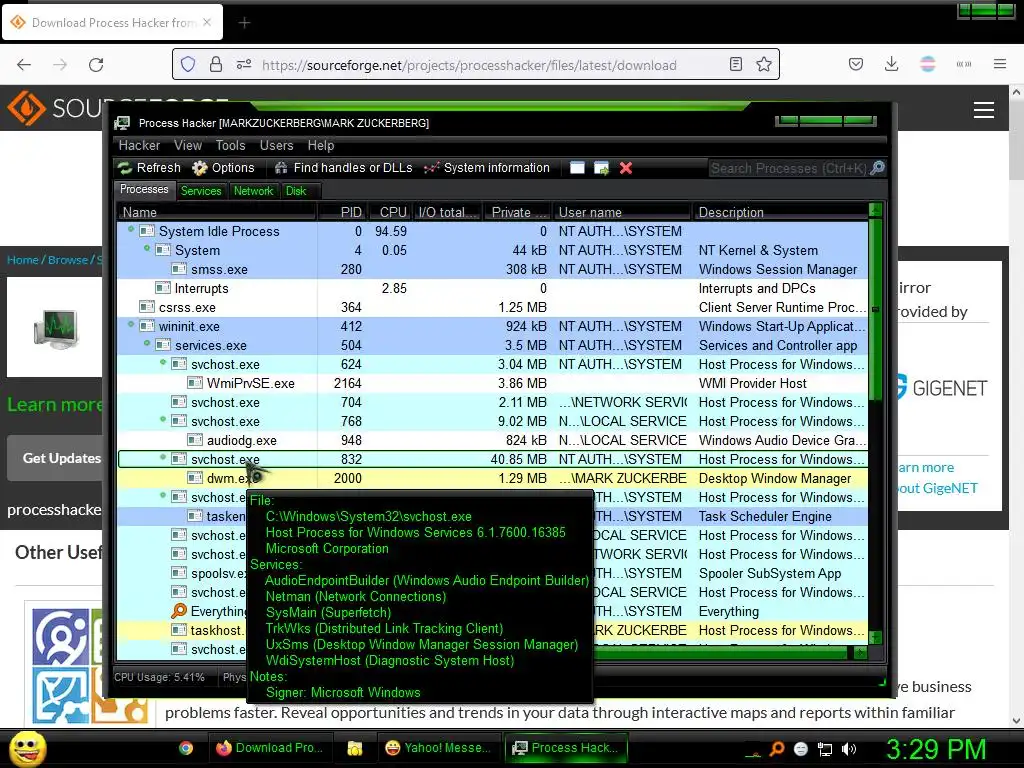Sort by the User name column
Viewport: 1024px width, 768px height.
pos(622,212)
